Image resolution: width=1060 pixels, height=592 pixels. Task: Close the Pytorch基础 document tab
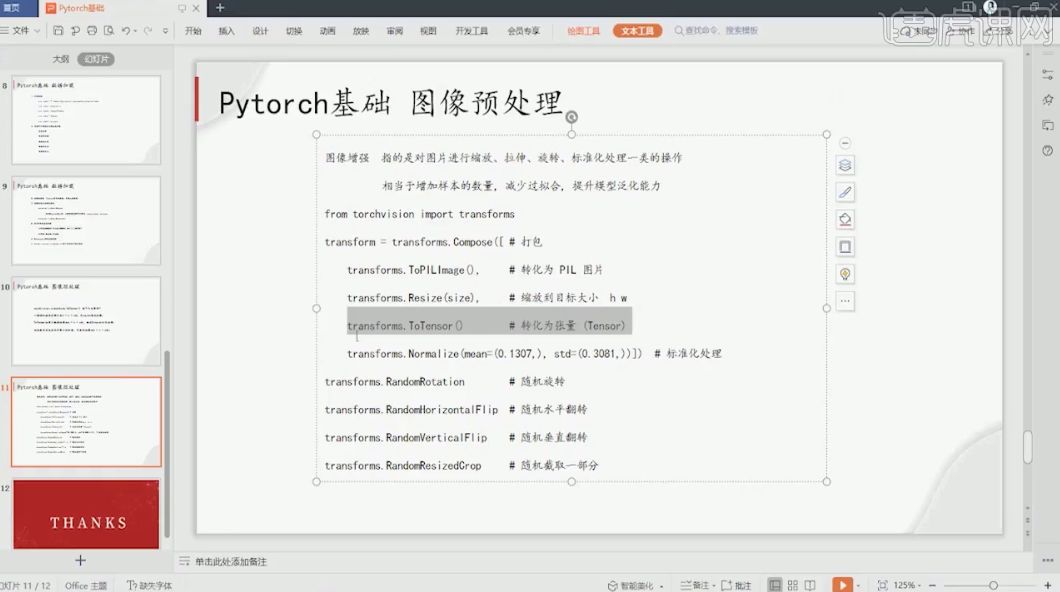196,8
